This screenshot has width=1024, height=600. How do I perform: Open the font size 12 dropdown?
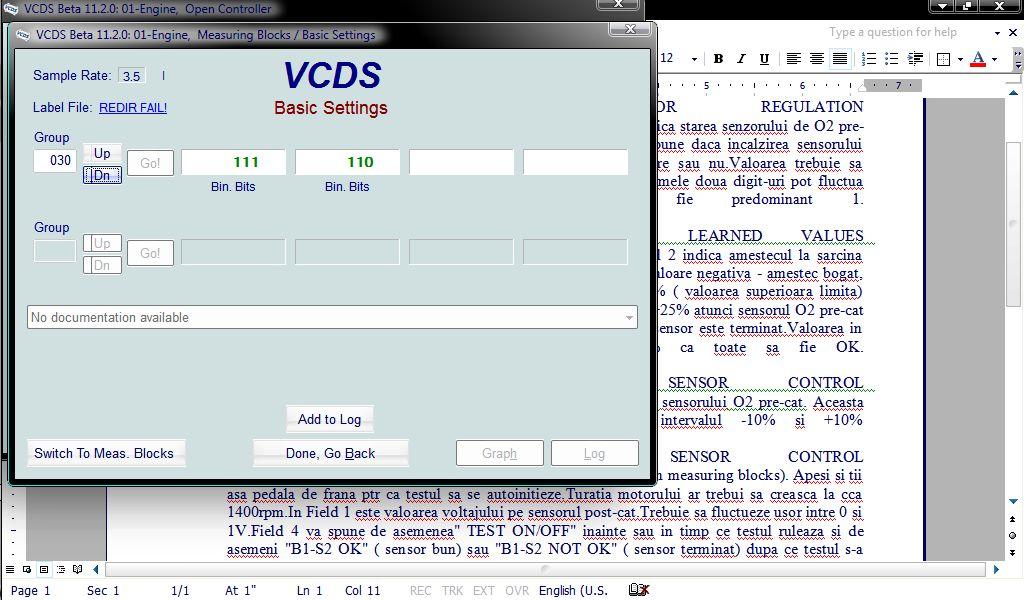coord(694,59)
